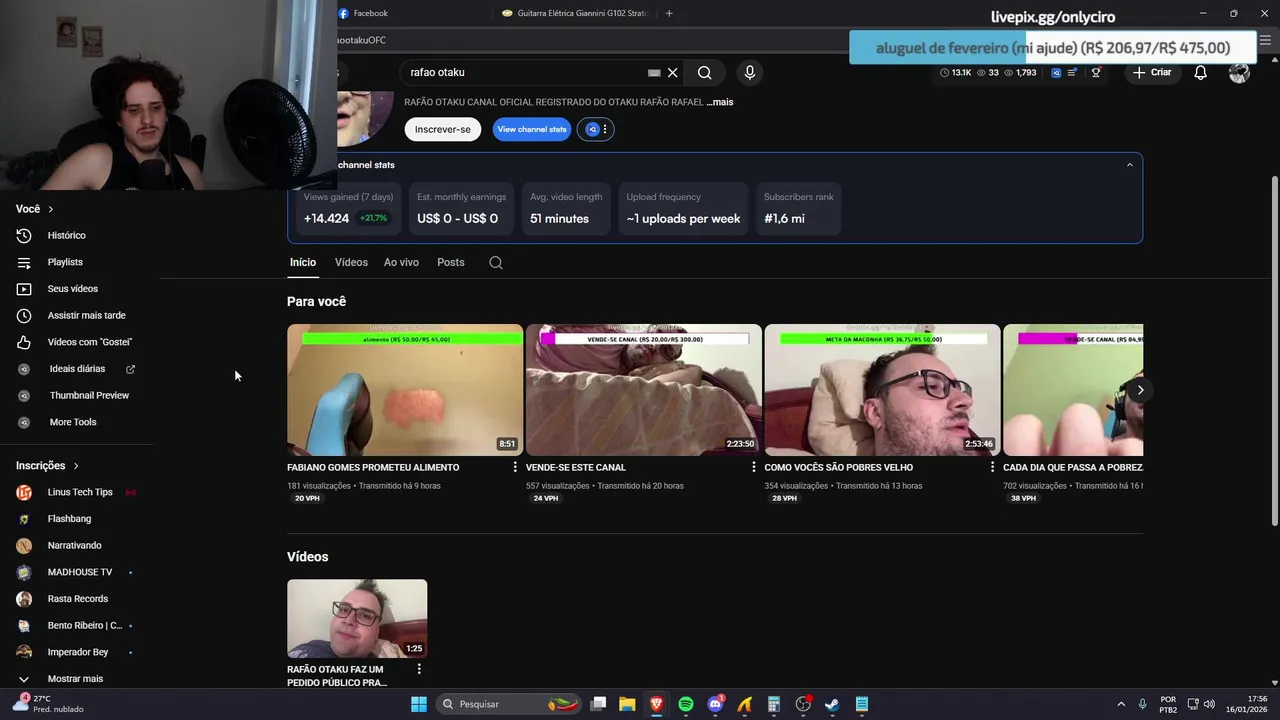Switch to the Facebook browser tab
This screenshot has height=720, width=1280.
tap(410, 13)
